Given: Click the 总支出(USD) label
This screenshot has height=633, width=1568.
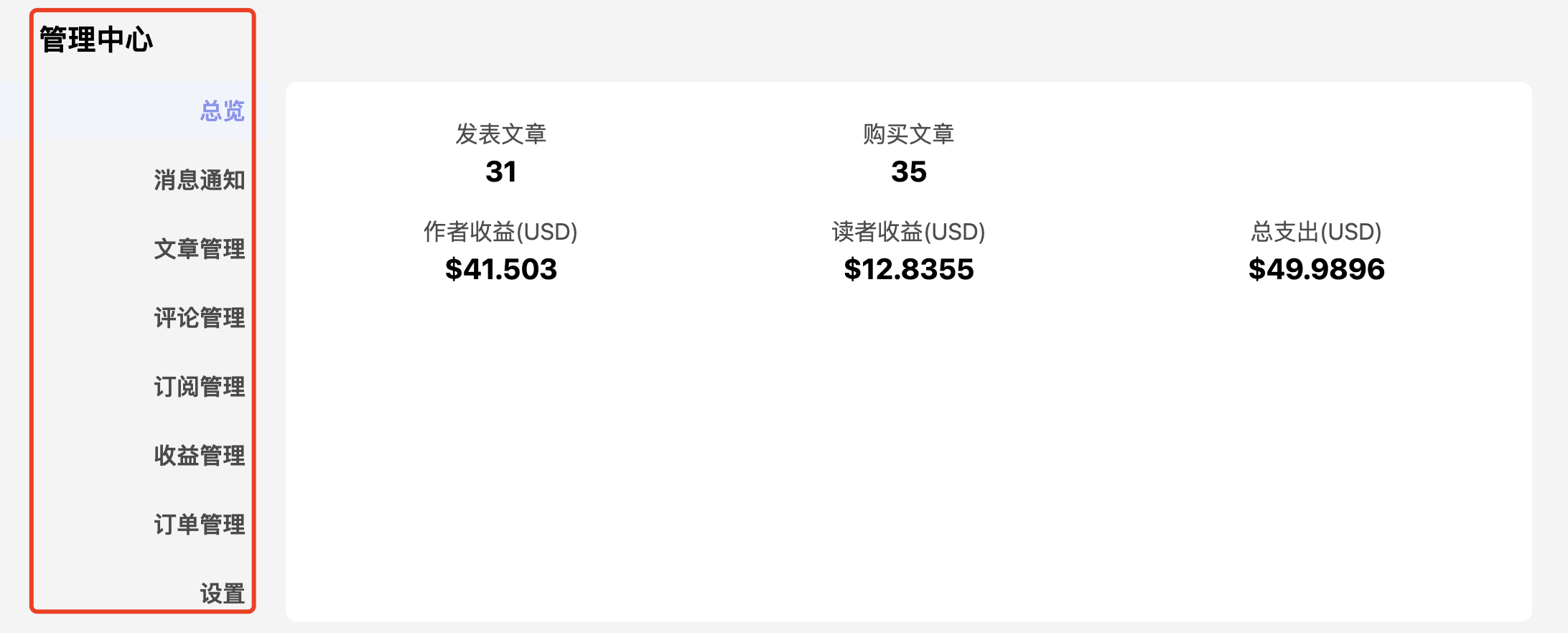Looking at the screenshot, I should 1316,232.
